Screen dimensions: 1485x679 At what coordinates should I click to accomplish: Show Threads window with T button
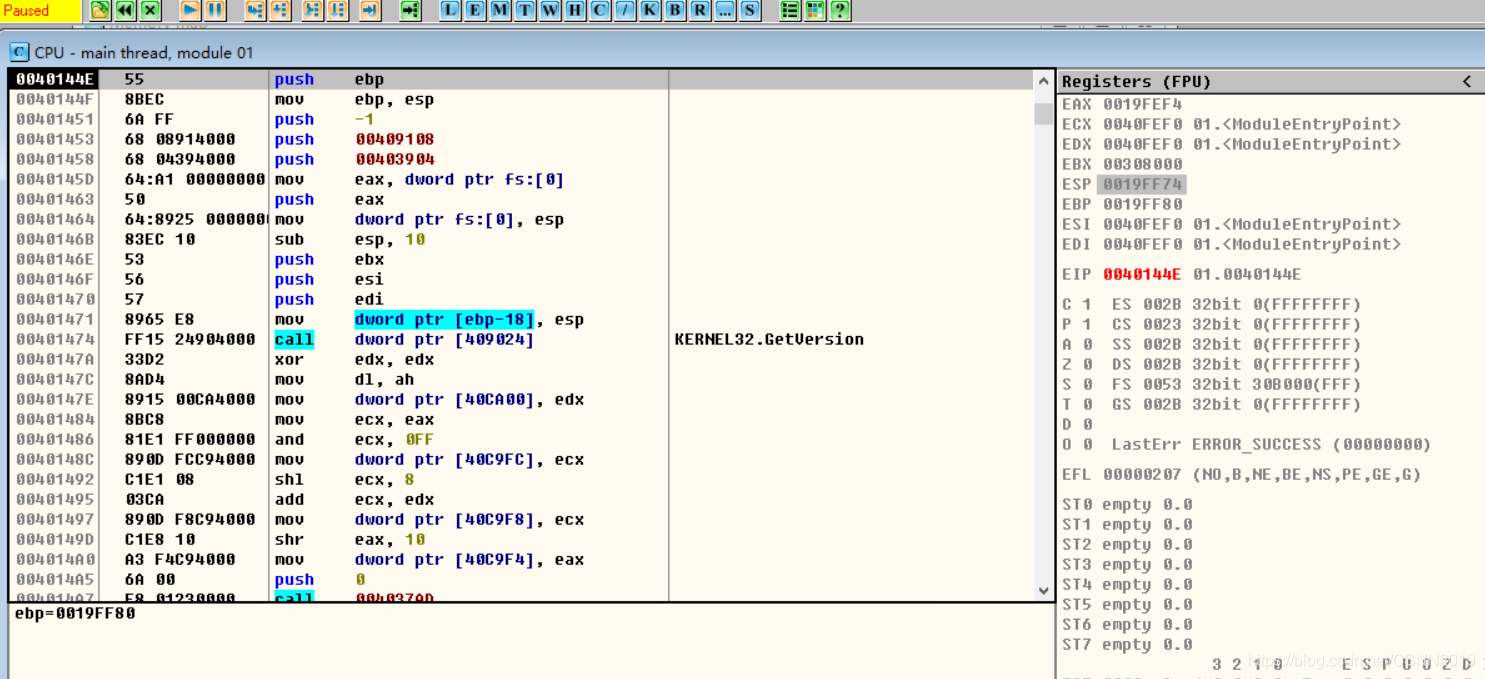click(525, 10)
